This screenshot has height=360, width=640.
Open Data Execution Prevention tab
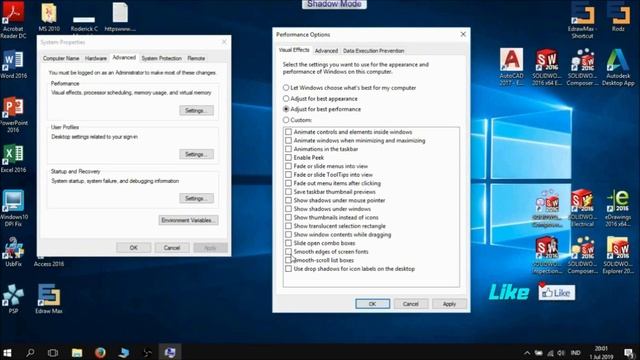(373, 51)
